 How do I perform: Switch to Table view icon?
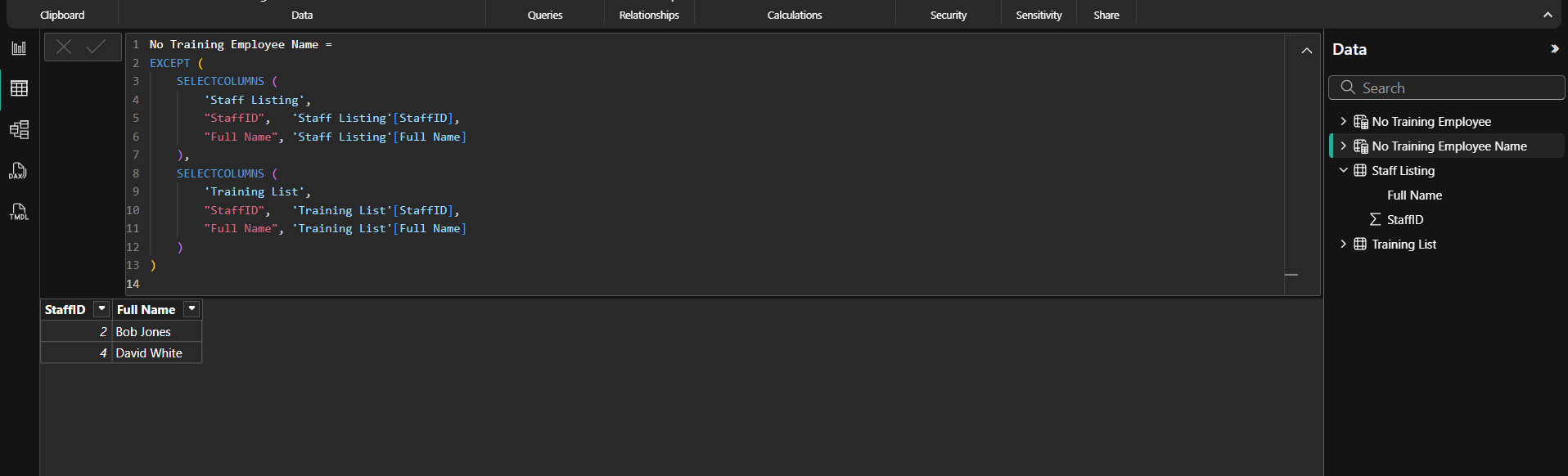(x=19, y=88)
